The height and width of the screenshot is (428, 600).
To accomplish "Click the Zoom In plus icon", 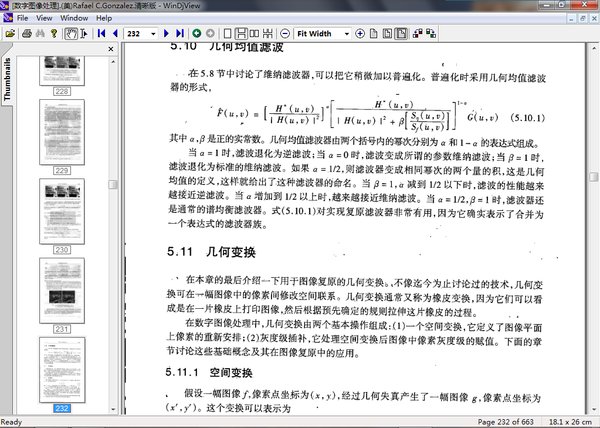I will point(359,34).
